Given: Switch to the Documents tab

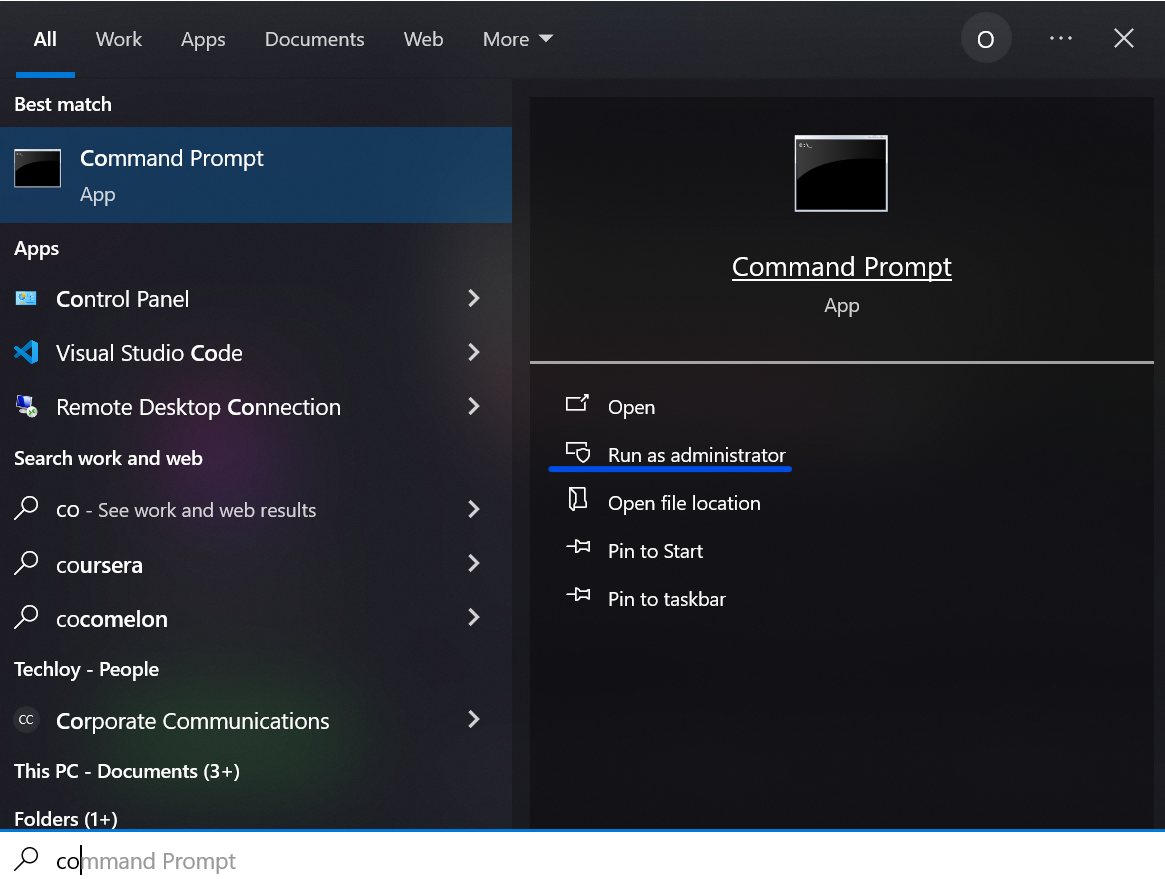Looking at the screenshot, I should pyautogui.click(x=314, y=39).
